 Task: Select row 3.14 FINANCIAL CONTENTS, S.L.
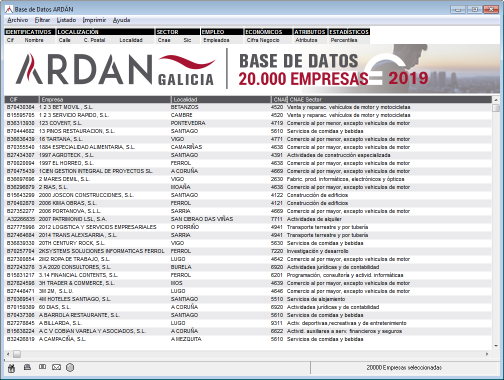[248, 275]
